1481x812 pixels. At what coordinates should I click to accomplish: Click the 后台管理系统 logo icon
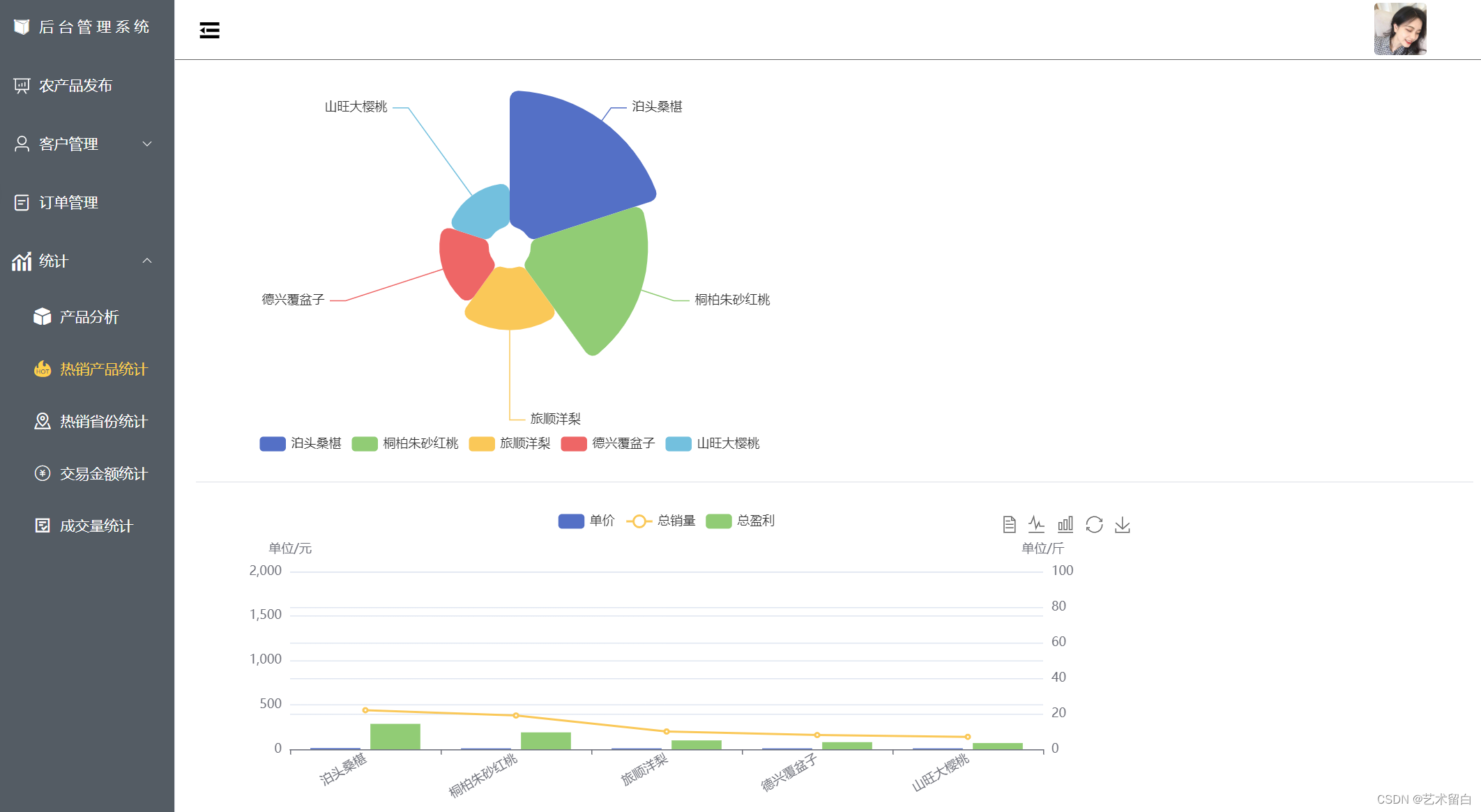click(x=22, y=26)
